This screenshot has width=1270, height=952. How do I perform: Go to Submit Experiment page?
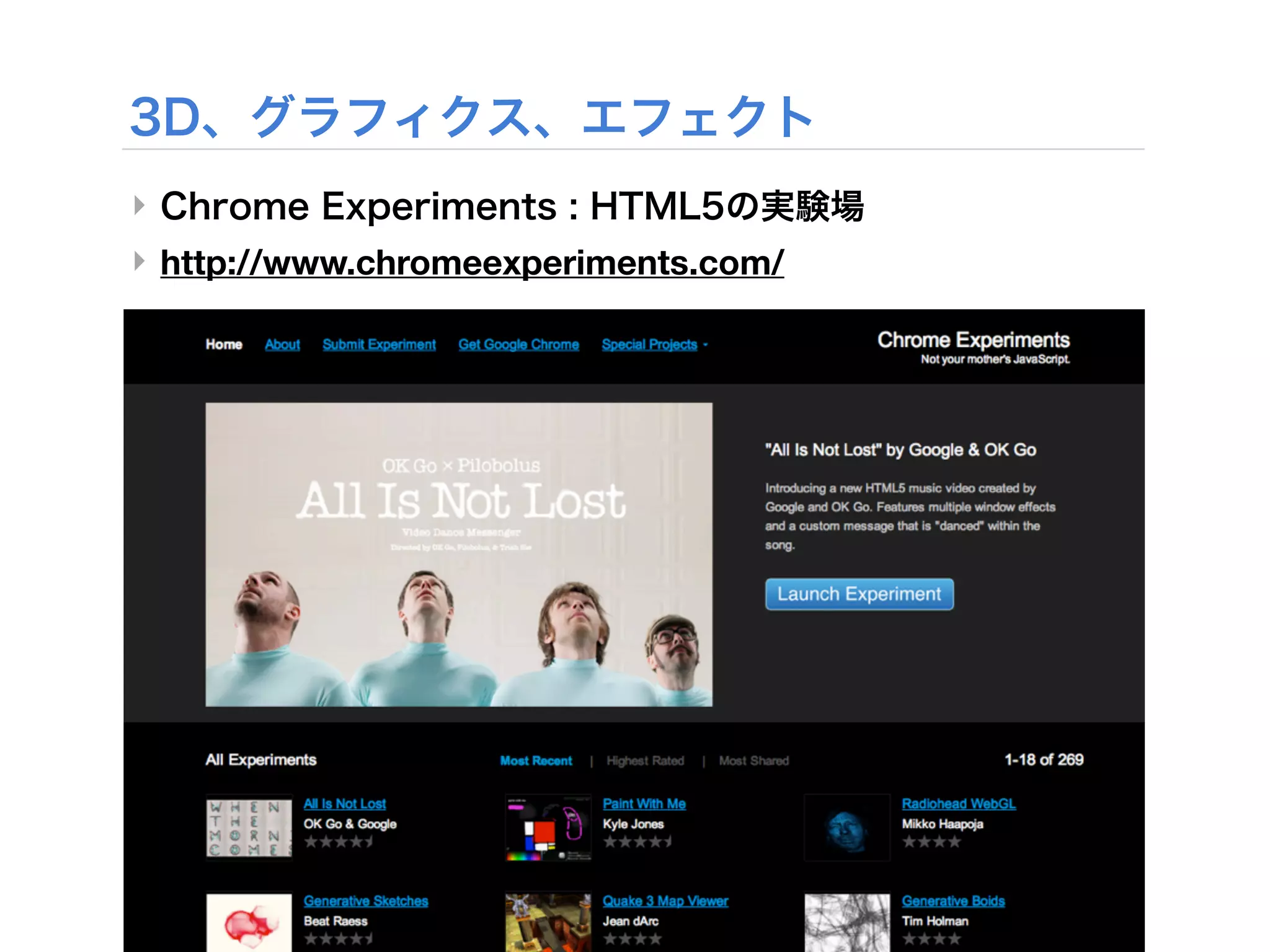point(379,345)
